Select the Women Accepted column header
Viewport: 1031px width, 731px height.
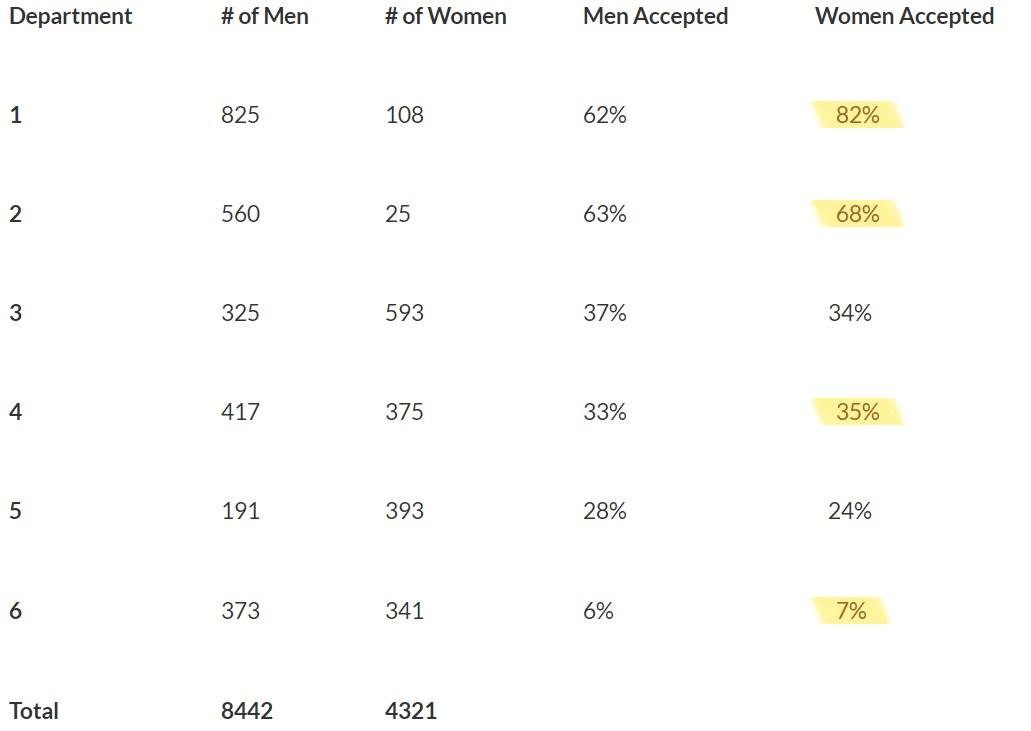(904, 16)
